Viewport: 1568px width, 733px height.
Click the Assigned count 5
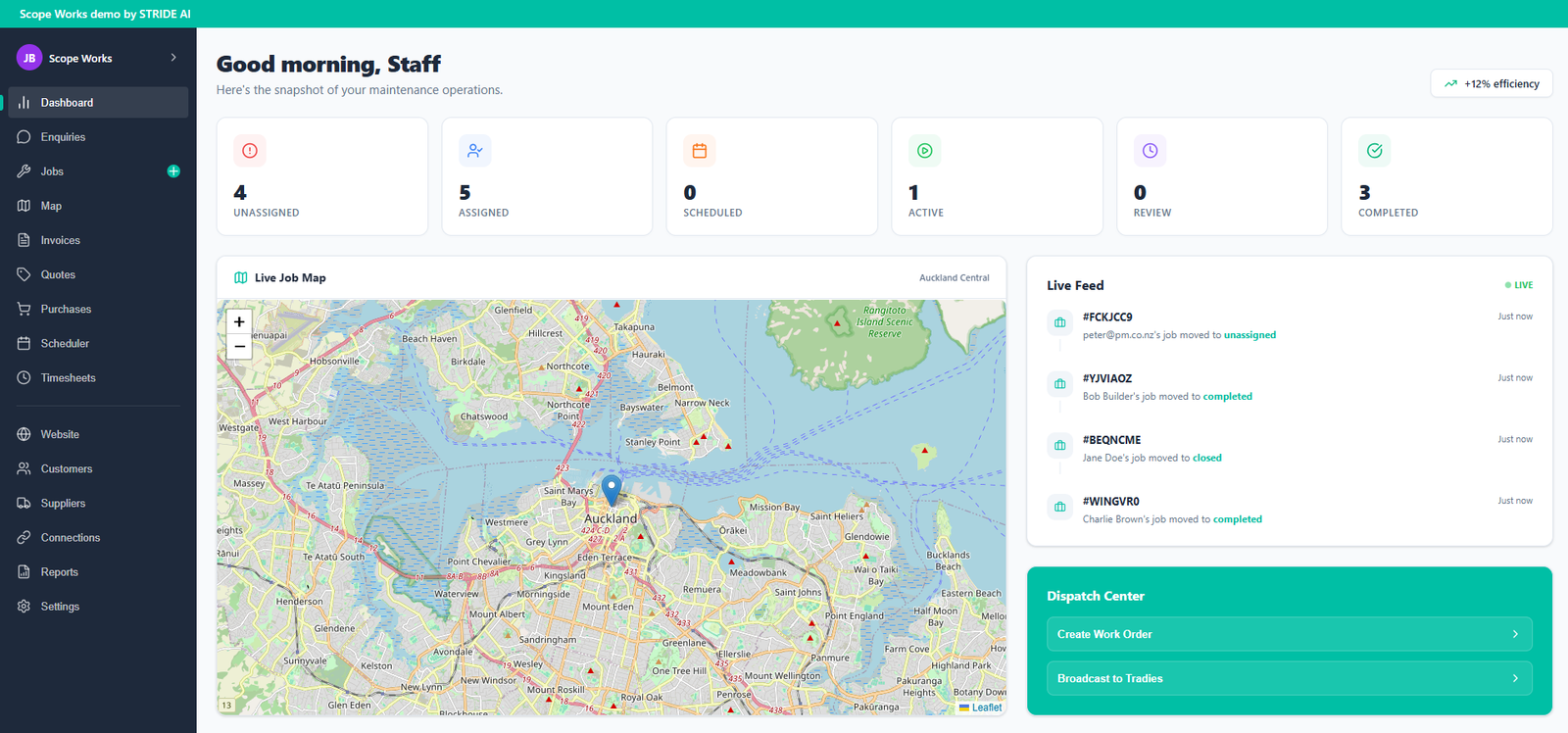pyautogui.click(x=465, y=193)
